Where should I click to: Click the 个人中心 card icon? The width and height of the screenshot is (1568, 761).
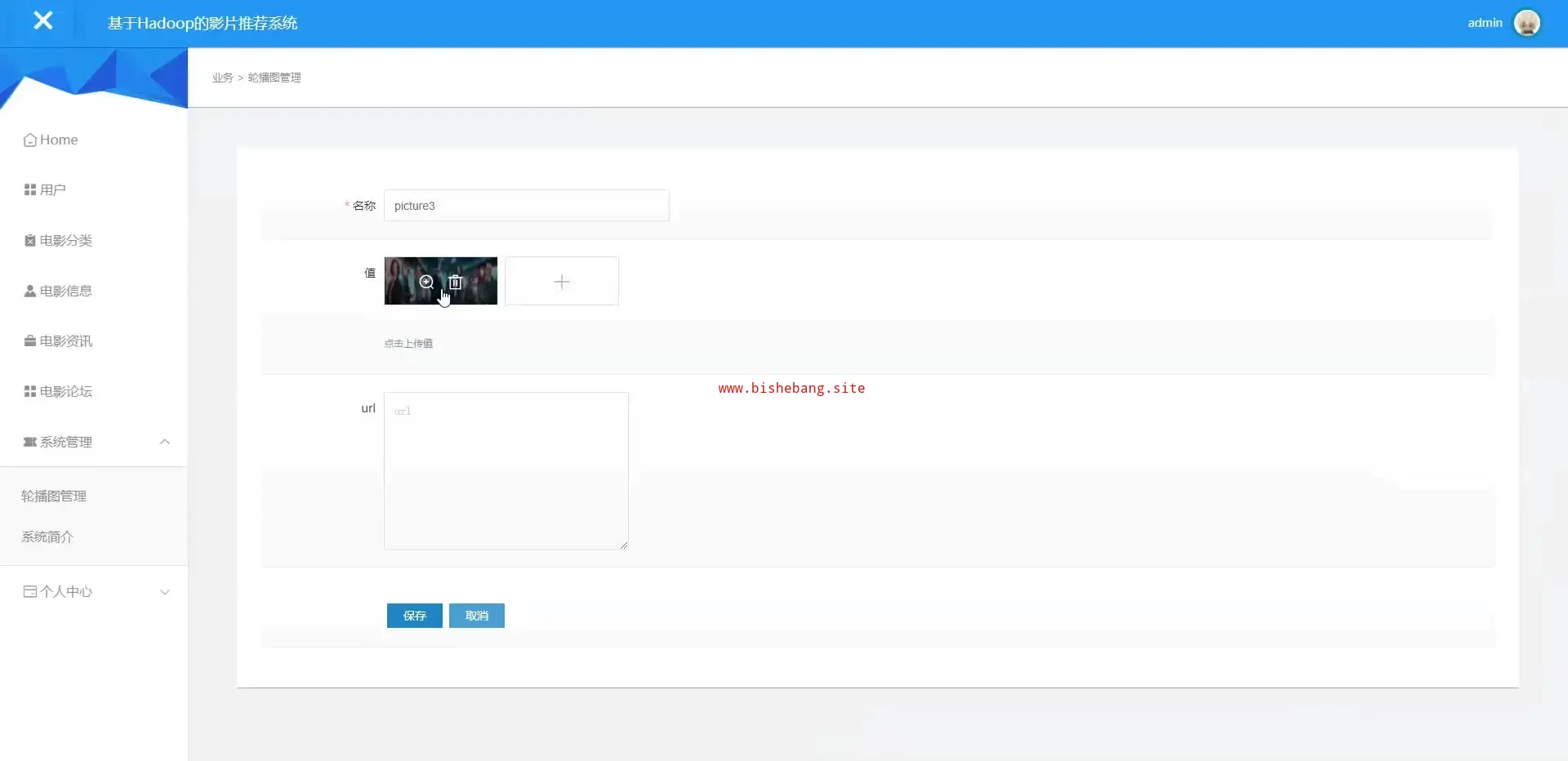pyautogui.click(x=30, y=591)
